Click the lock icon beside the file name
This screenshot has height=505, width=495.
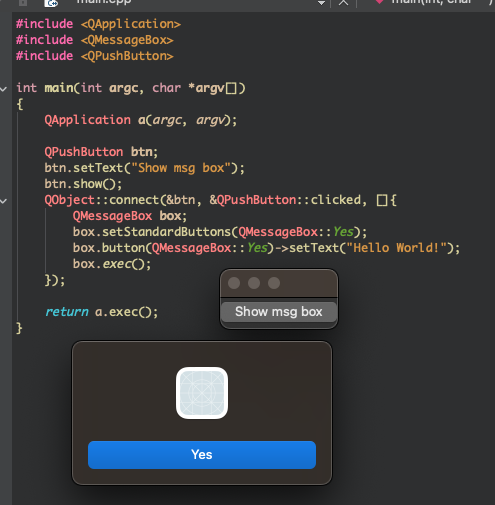[x=23, y=3]
